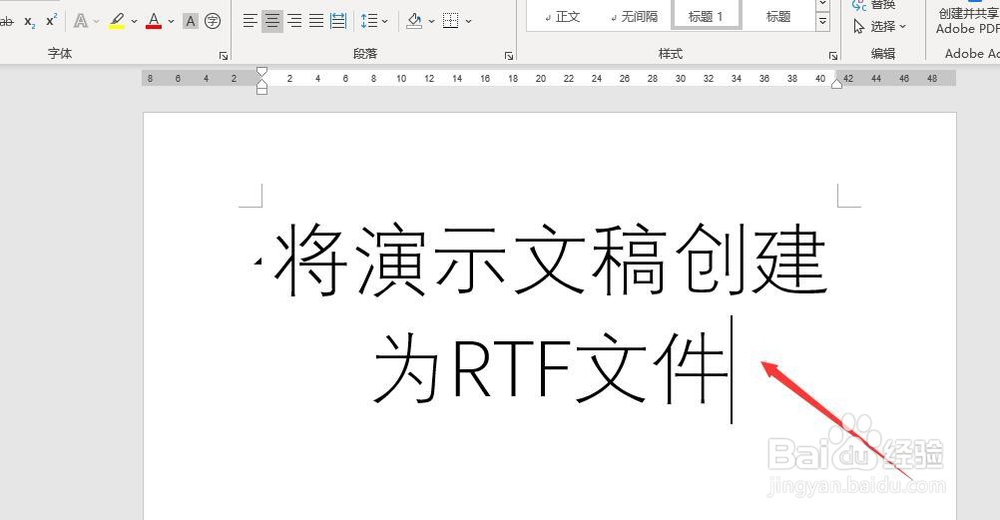The image size is (1000, 520).
Task: Click in the text 将演示文稿创建
Action: pyautogui.click(x=550, y=260)
